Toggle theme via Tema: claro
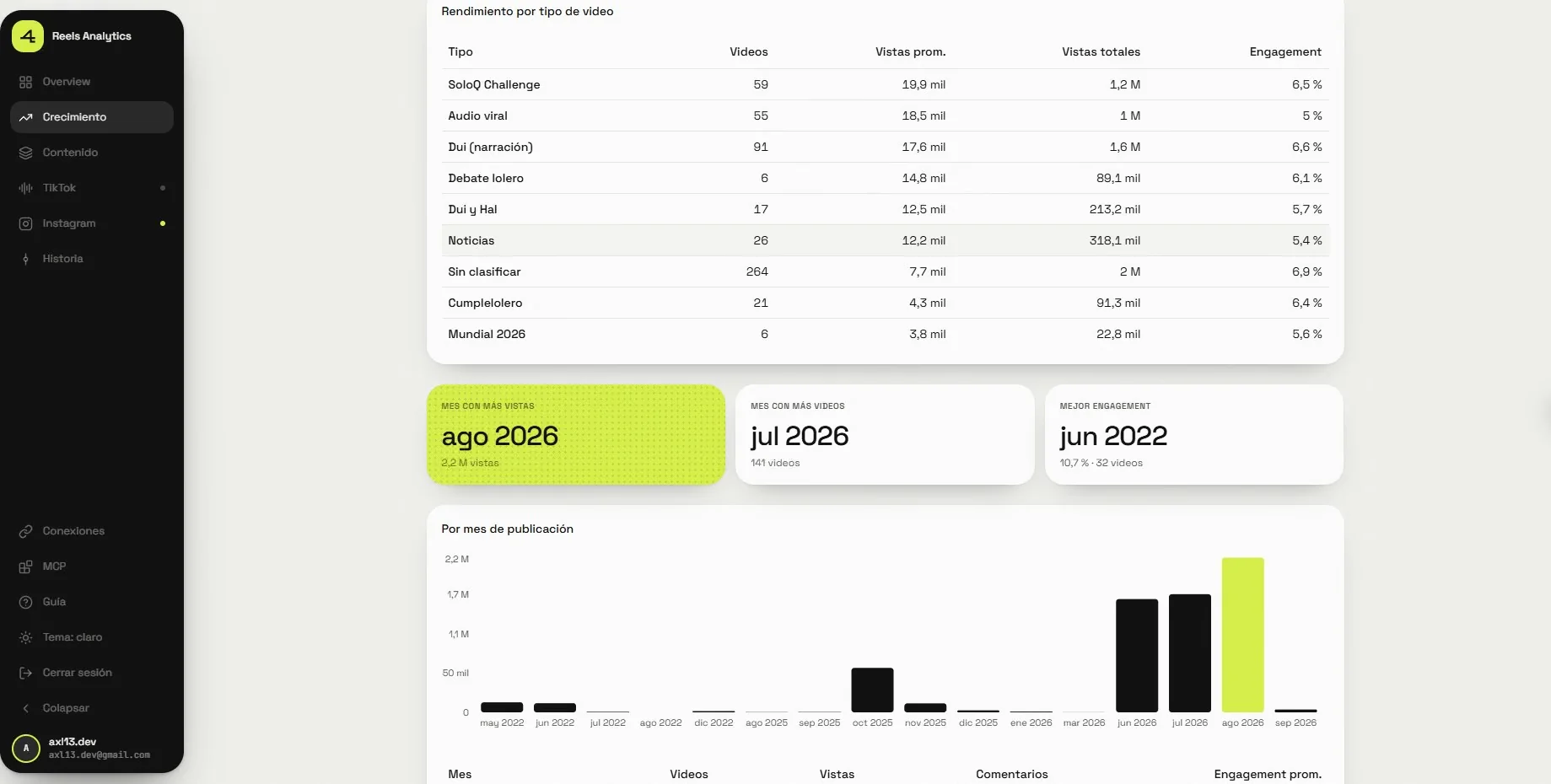 click(x=92, y=637)
